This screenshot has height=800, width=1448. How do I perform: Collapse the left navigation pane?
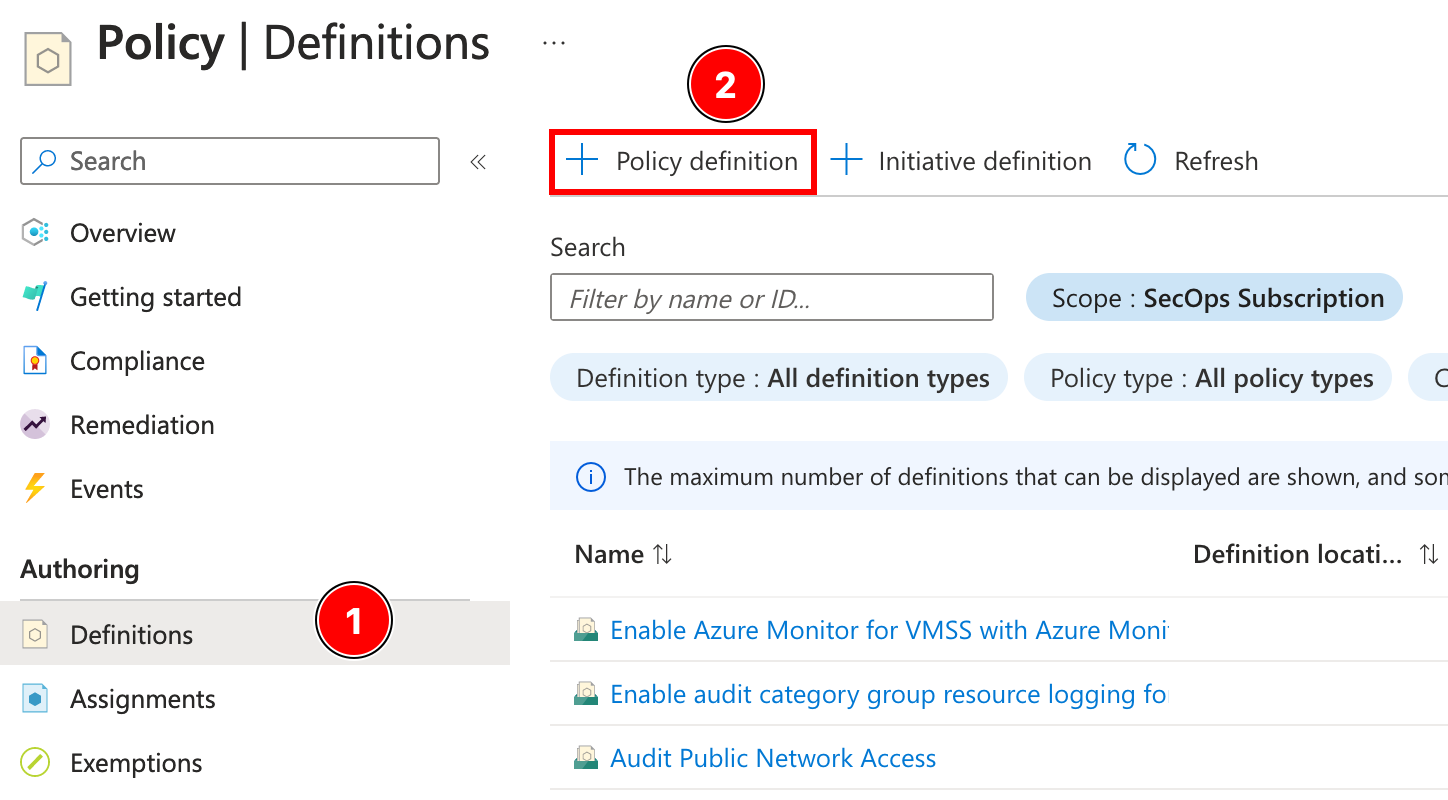point(478,161)
